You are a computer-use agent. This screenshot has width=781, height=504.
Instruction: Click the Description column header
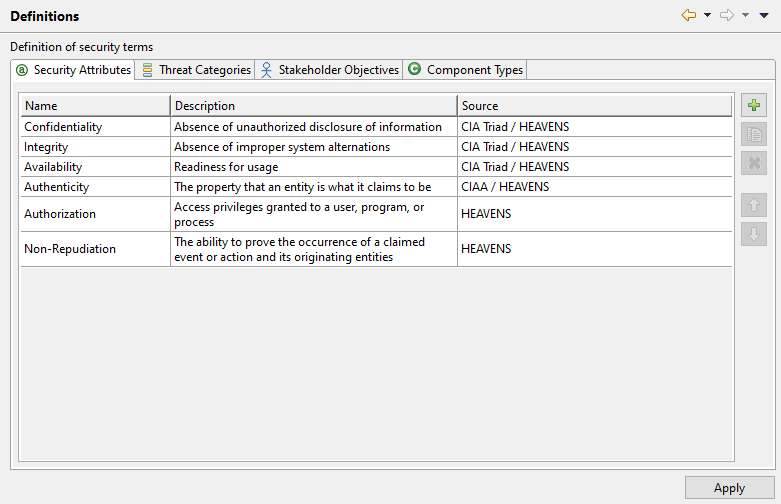click(313, 106)
